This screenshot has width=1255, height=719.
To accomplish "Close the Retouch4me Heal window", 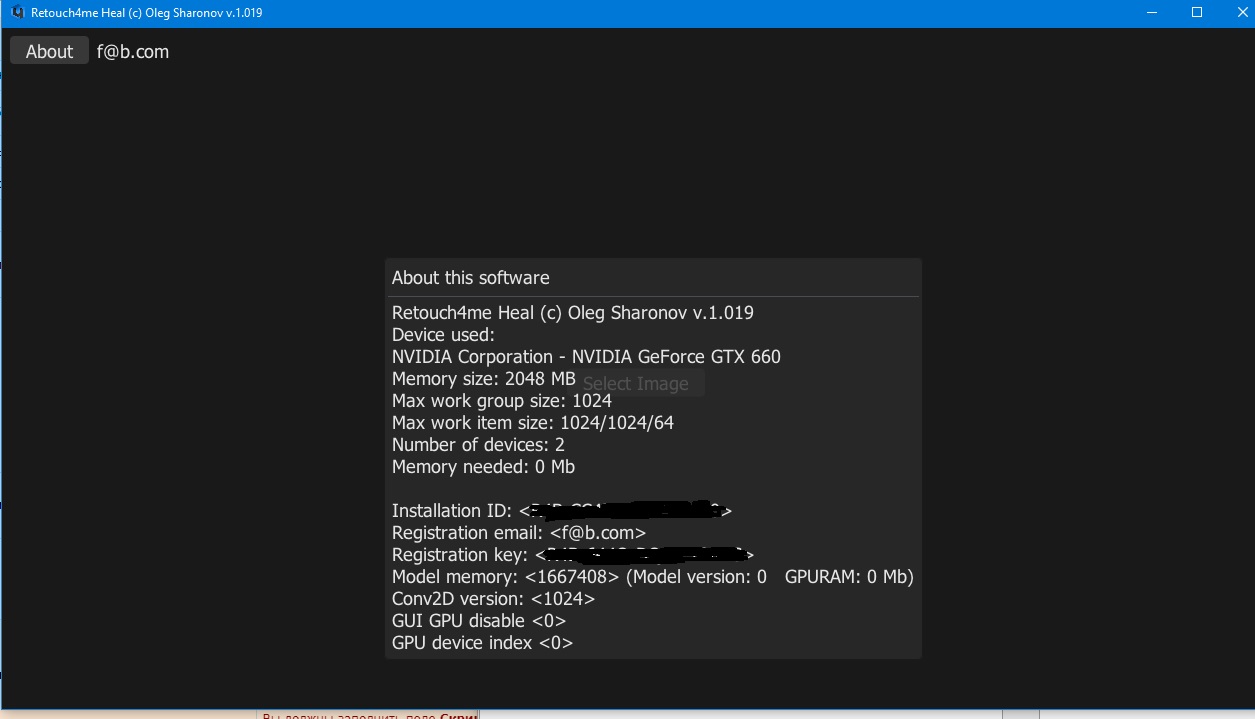I will [1242, 13].
